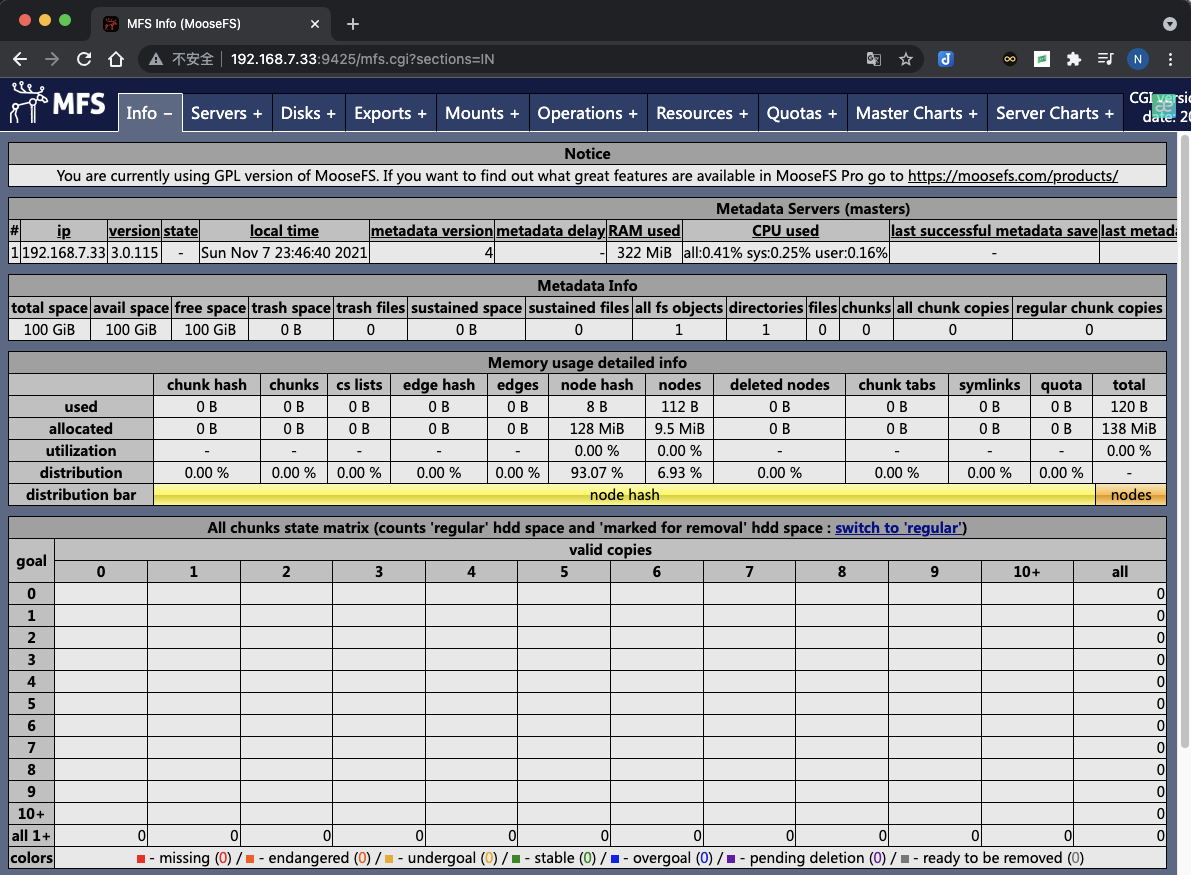1191x875 pixels.
Task: Open the Chrome three-dot menu
Action: pos(1170,59)
